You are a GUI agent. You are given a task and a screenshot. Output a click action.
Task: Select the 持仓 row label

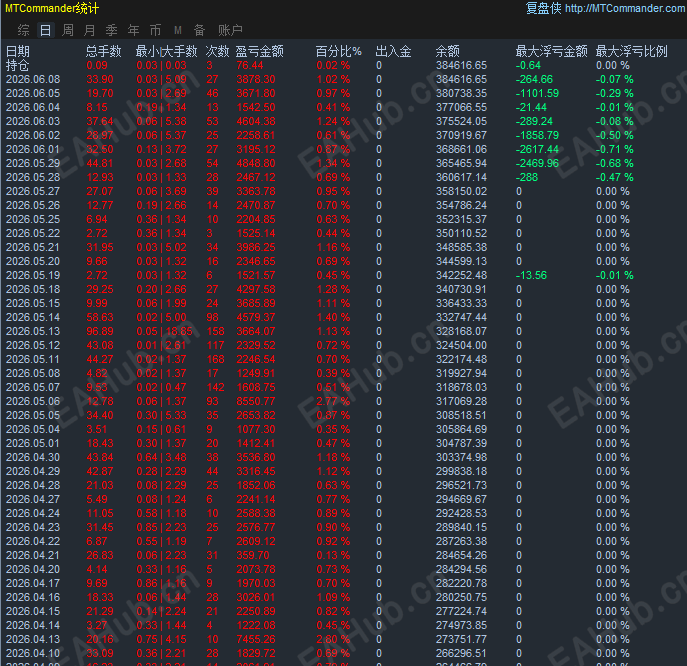pyautogui.click(x=18, y=65)
